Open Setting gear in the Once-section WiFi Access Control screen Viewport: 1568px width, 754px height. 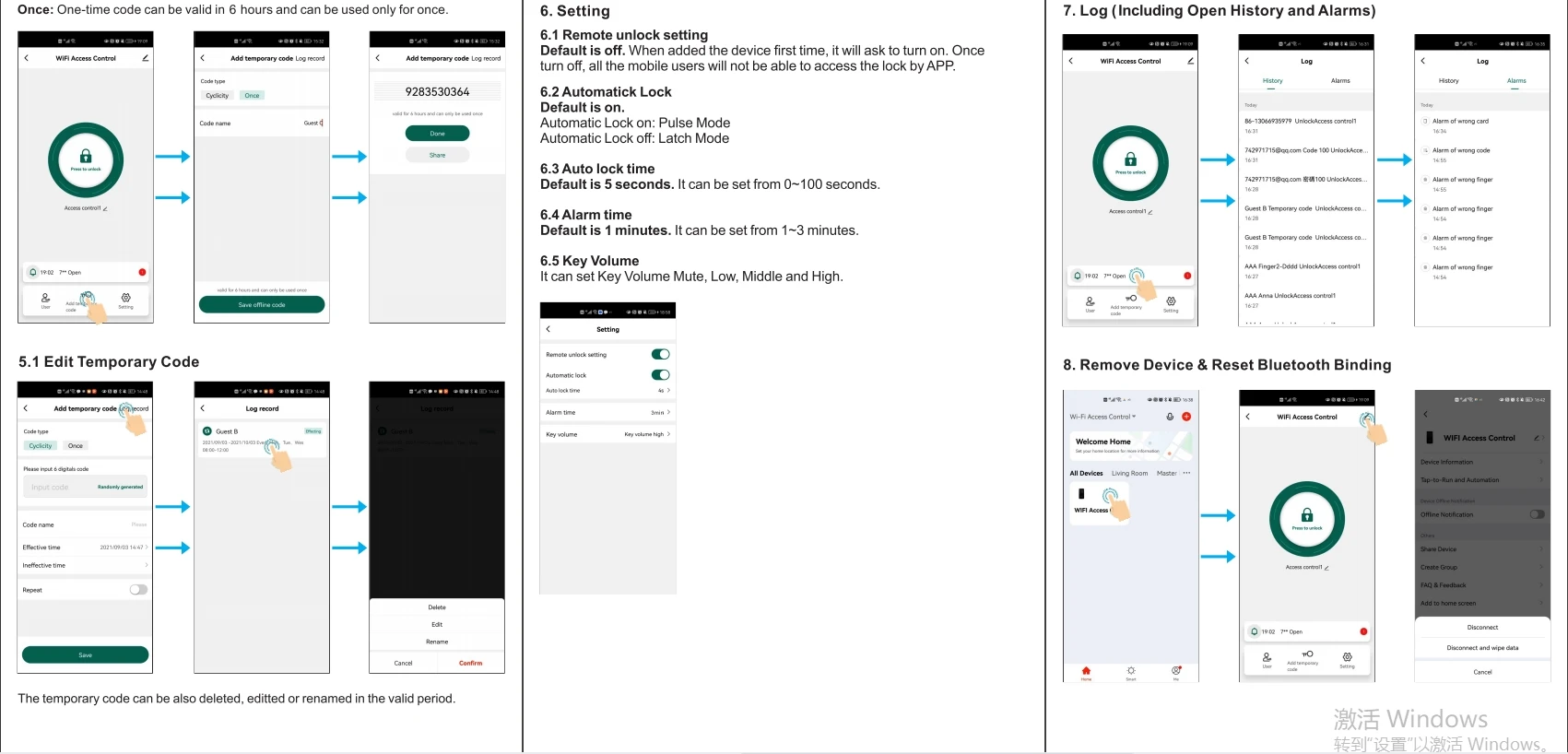[125, 300]
